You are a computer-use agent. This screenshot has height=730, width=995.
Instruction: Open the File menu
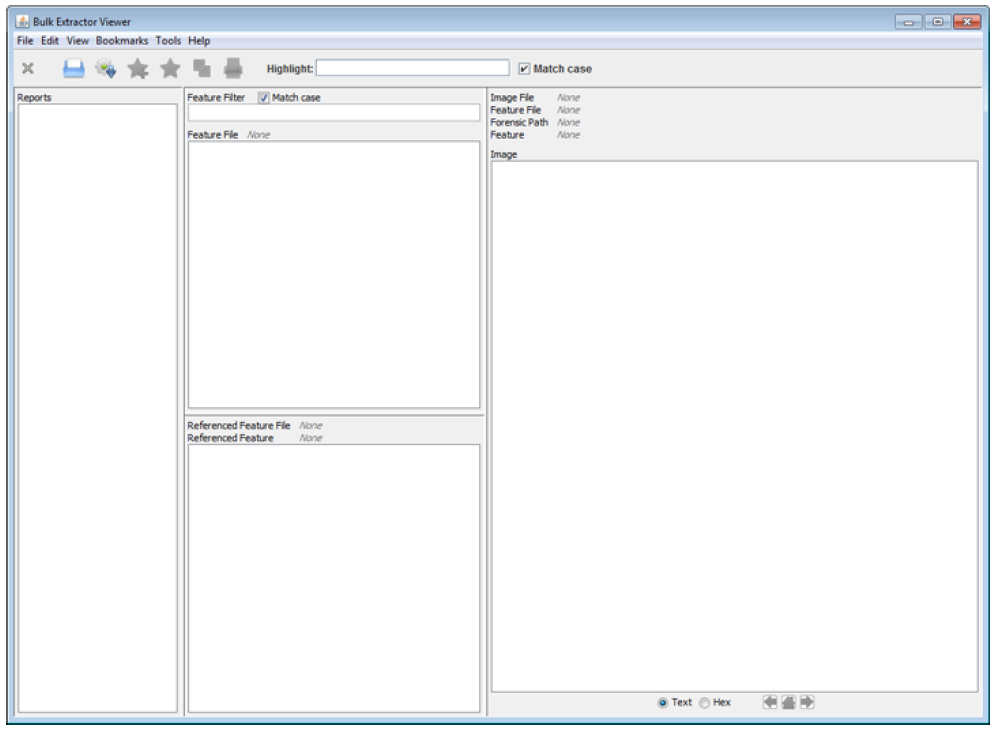pyautogui.click(x=25, y=41)
